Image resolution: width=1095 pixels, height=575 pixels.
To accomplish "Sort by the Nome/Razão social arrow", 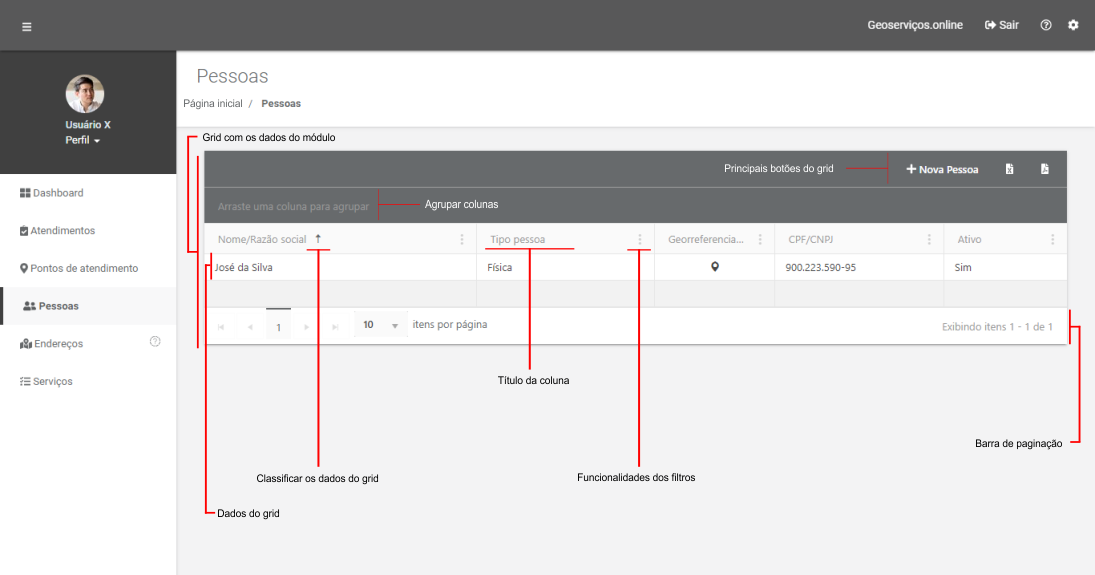I will click(318, 239).
